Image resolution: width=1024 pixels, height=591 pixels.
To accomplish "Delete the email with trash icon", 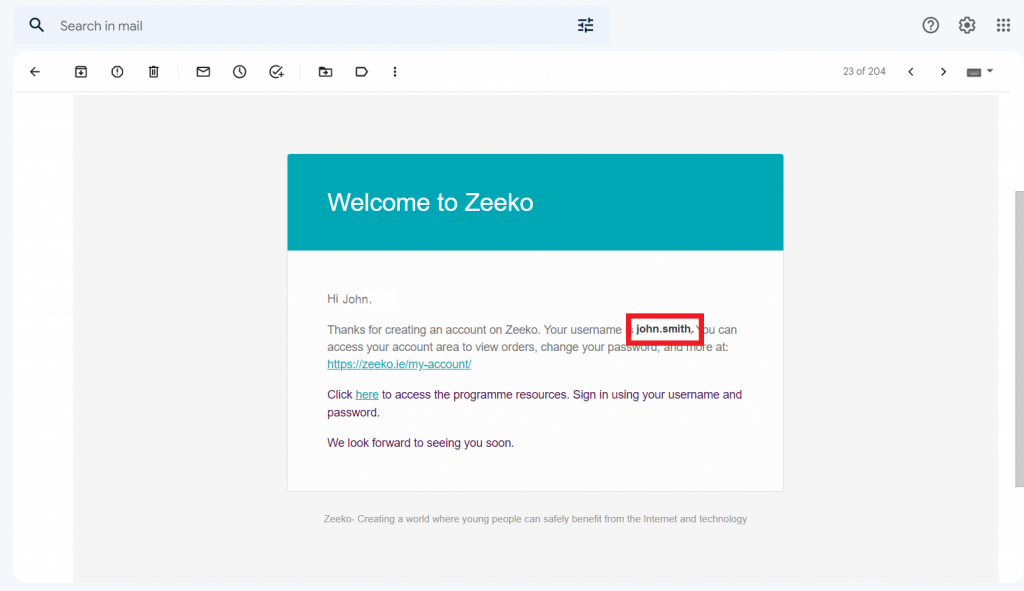I will (153, 72).
